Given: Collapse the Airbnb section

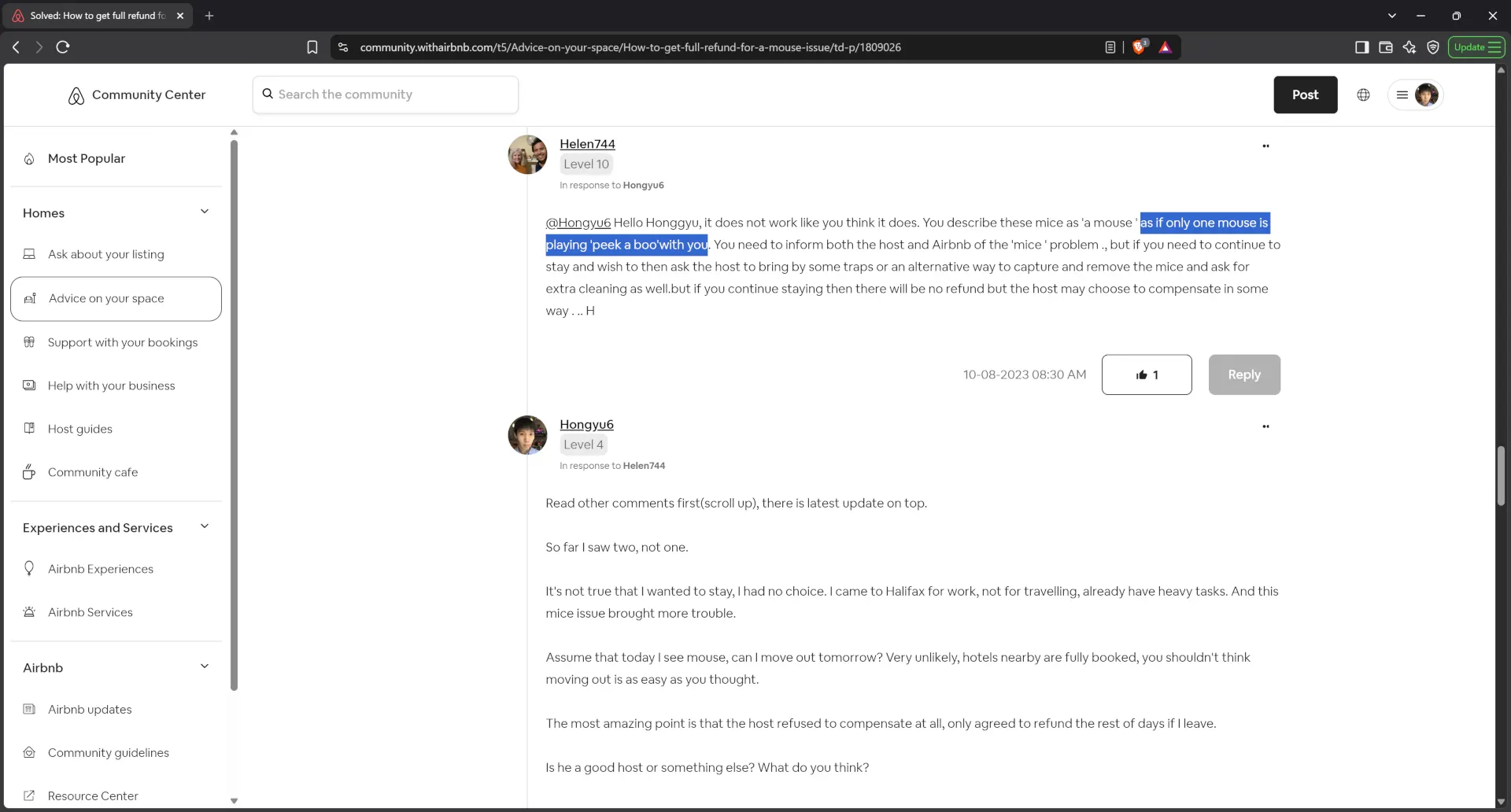Looking at the screenshot, I should (205, 666).
